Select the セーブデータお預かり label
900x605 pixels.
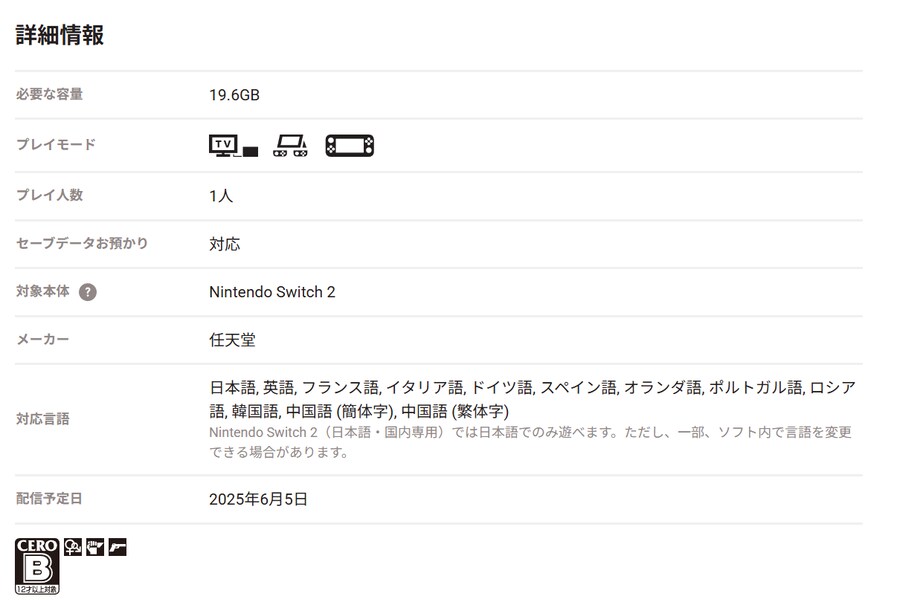82,243
